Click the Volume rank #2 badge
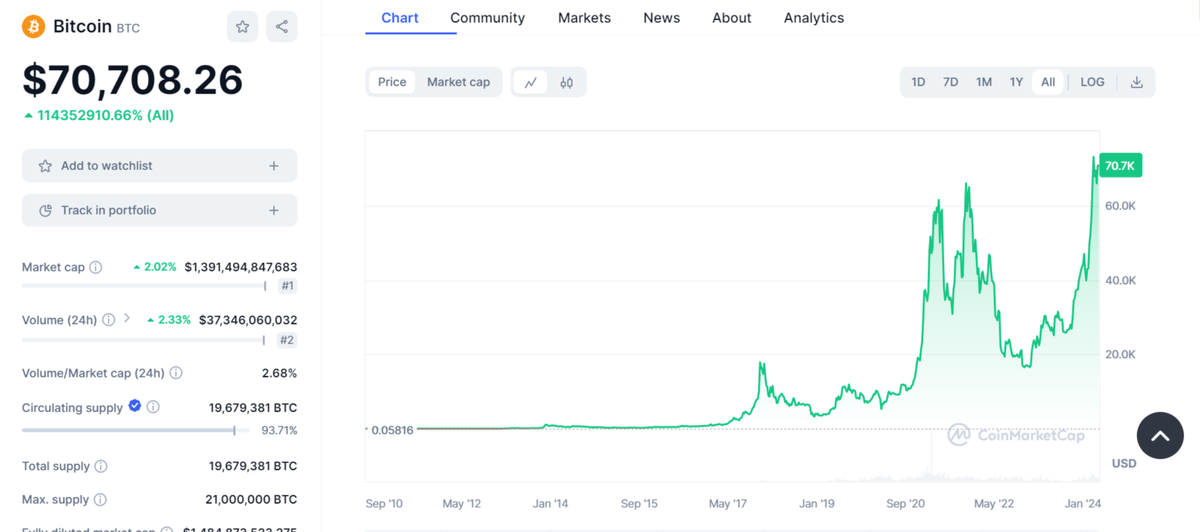This screenshot has width=1200, height=532. [x=287, y=340]
